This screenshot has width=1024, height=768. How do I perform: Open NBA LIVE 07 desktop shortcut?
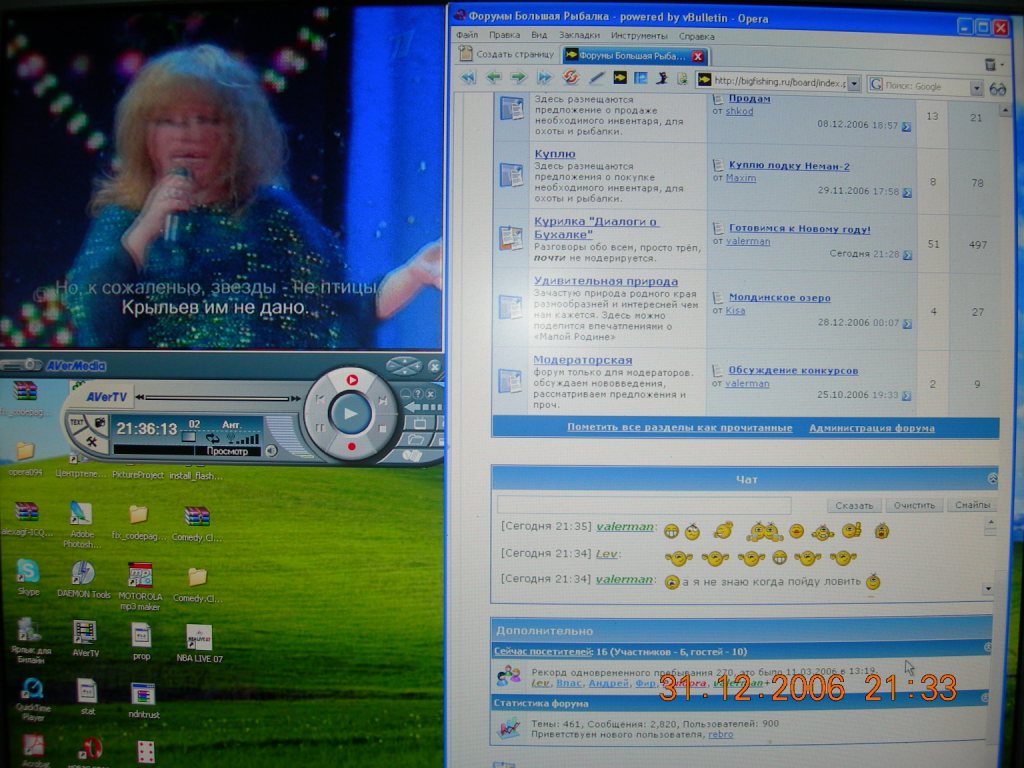click(x=199, y=643)
